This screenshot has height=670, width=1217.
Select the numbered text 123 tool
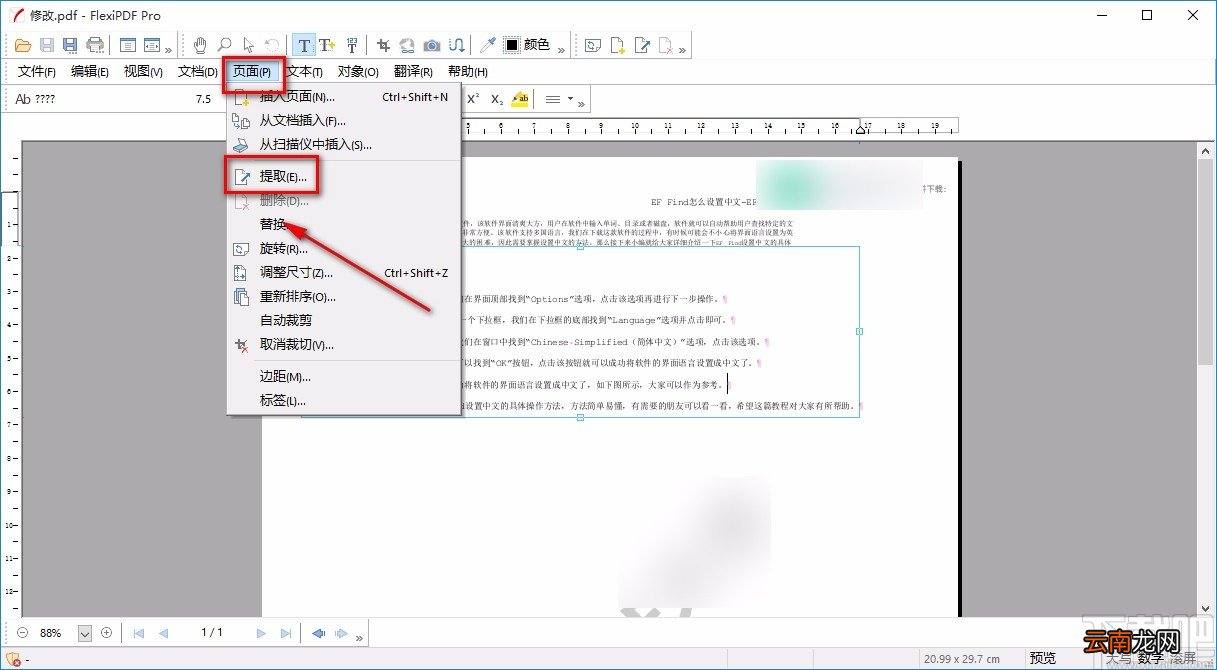(x=352, y=45)
